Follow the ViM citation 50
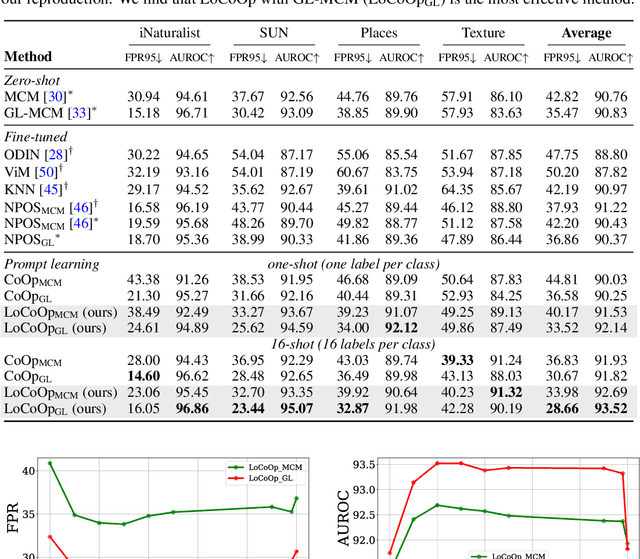The width and height of the screenshot is (640, 559). (47, 171)
